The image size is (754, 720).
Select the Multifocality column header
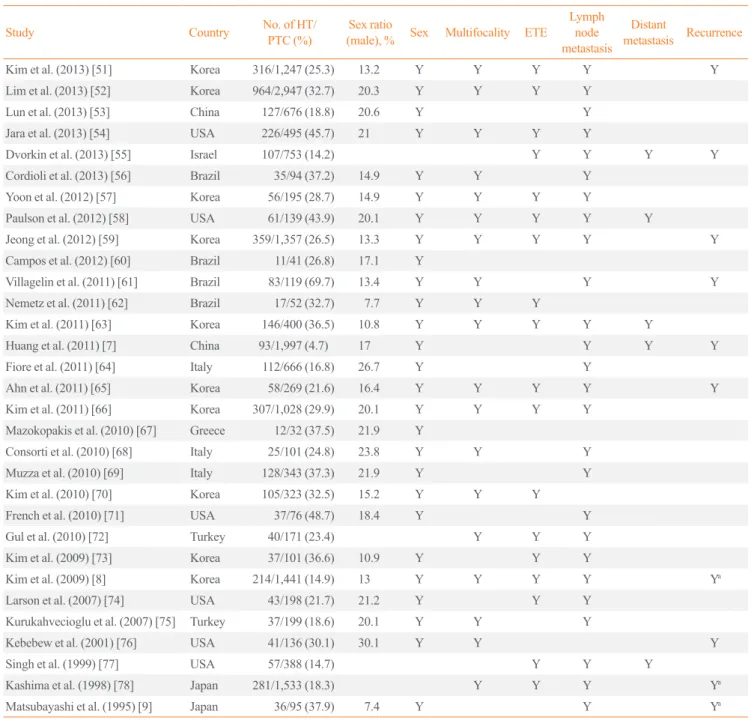pyautogui.click(x=477, y=33)
